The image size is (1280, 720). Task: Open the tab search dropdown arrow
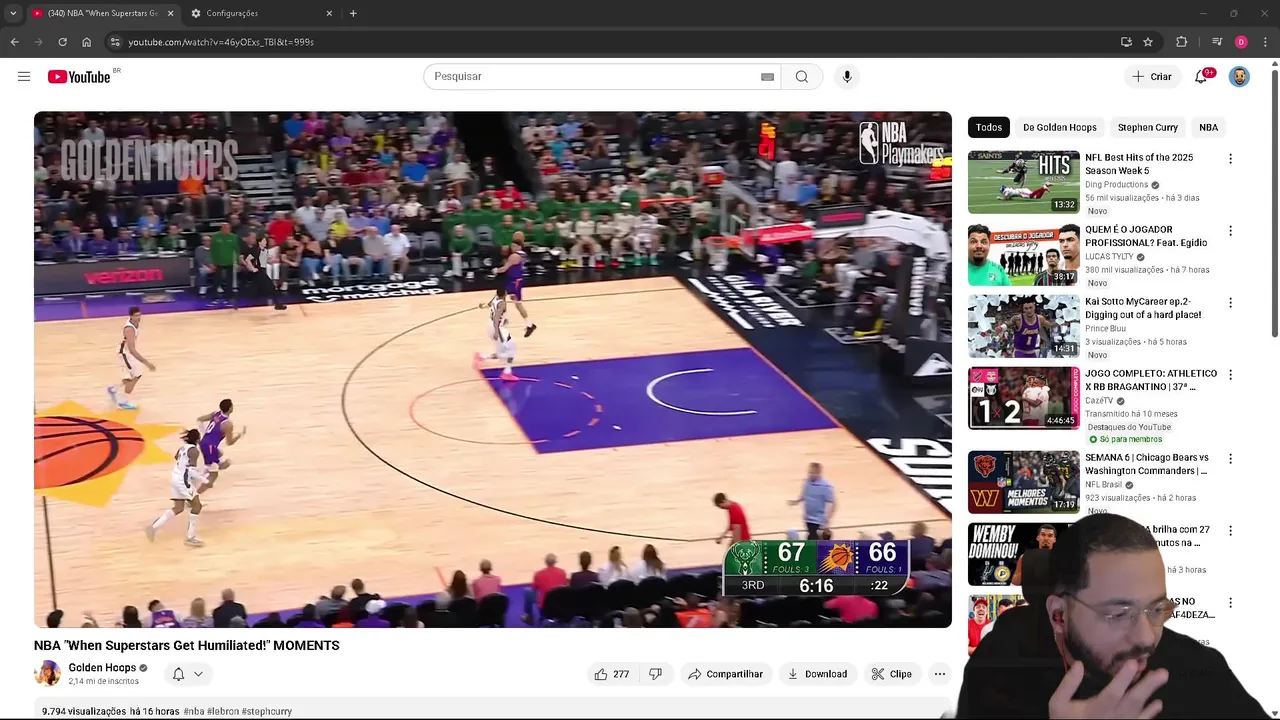13,13
